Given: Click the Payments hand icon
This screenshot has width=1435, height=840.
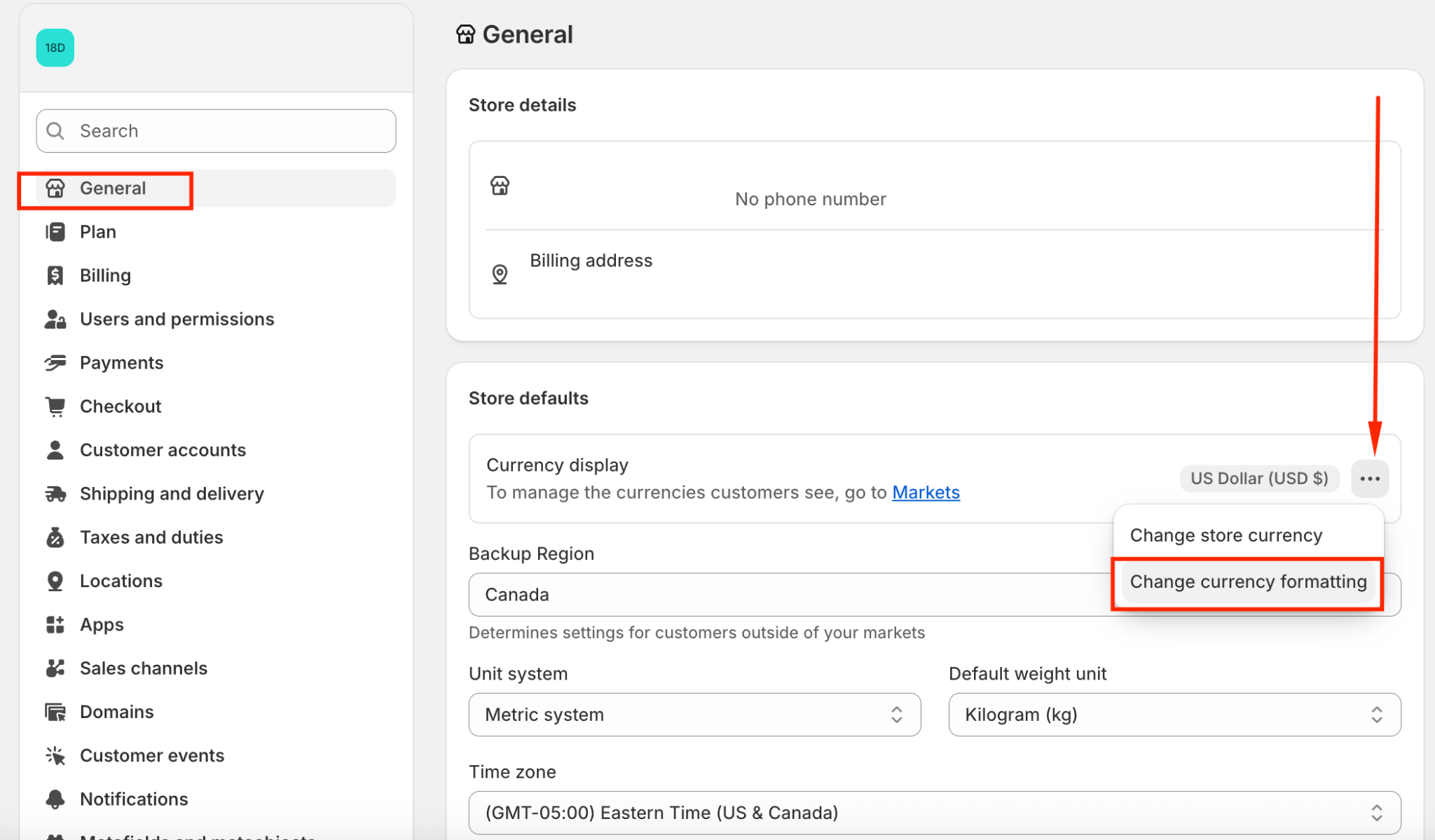Looking at the screenshot, I should click(x=55, y=362).
